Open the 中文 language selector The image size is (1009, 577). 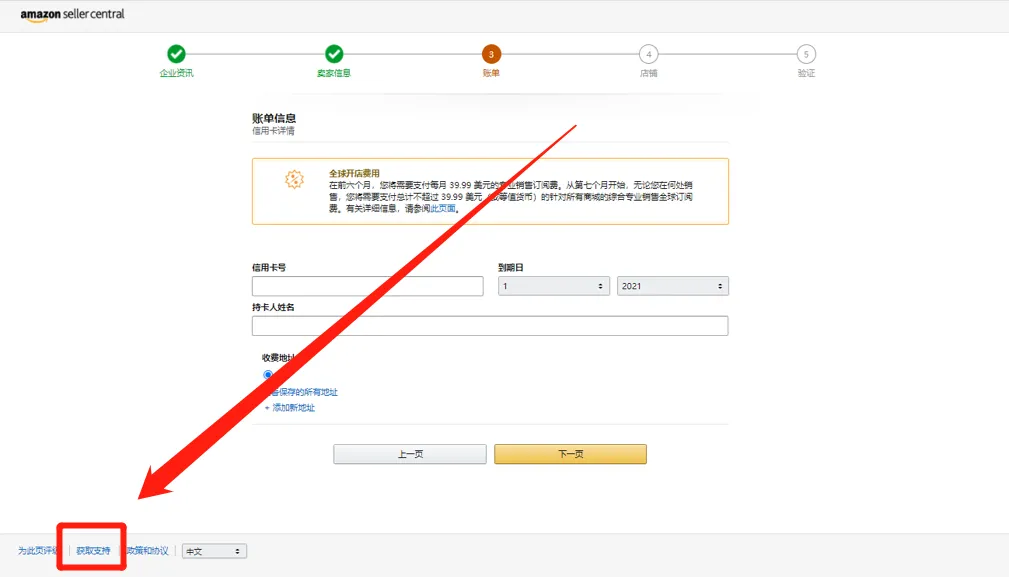(x=214, y=551)
